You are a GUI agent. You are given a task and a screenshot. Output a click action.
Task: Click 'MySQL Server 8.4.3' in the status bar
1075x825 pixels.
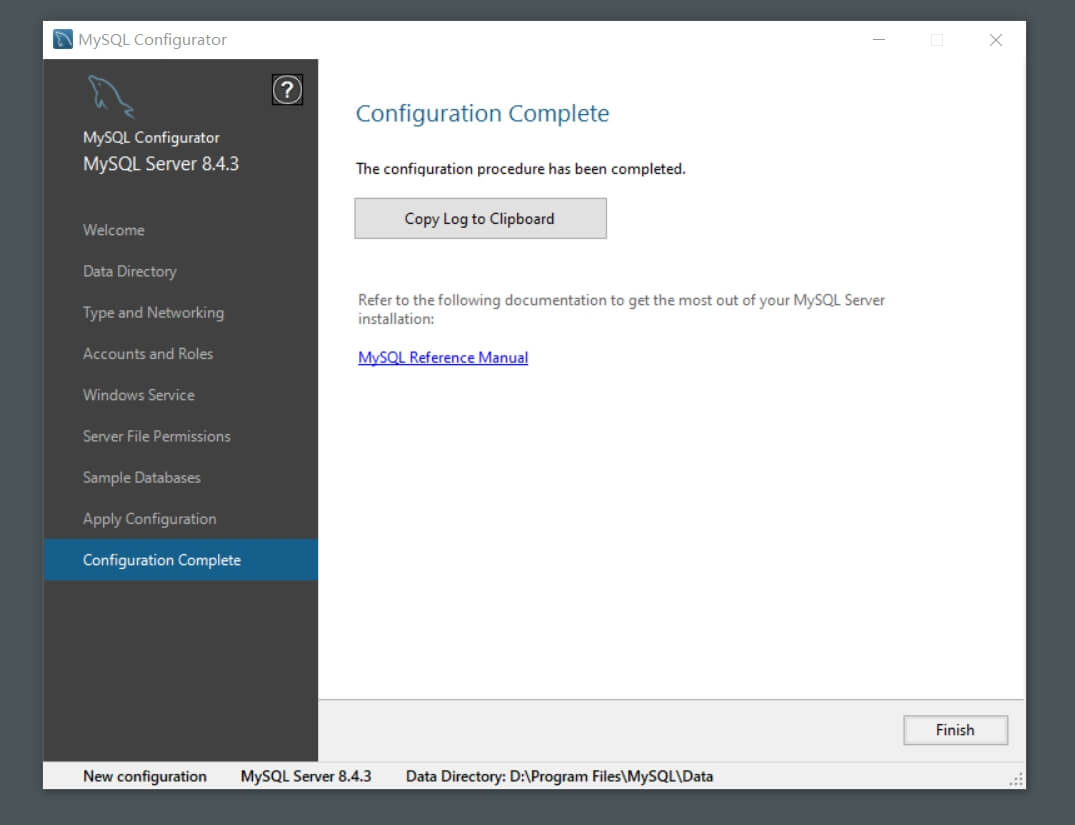pyautogui.click(x=306, y=776)
